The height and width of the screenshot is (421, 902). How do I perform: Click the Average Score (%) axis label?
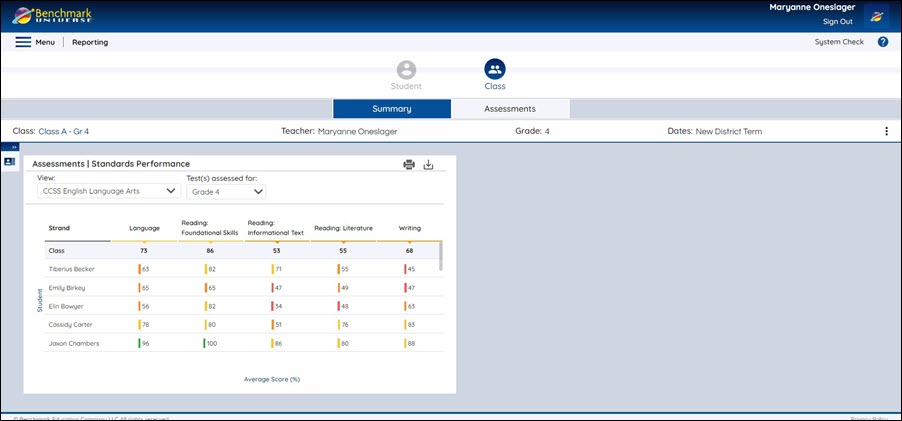click(x=272, y=379)
